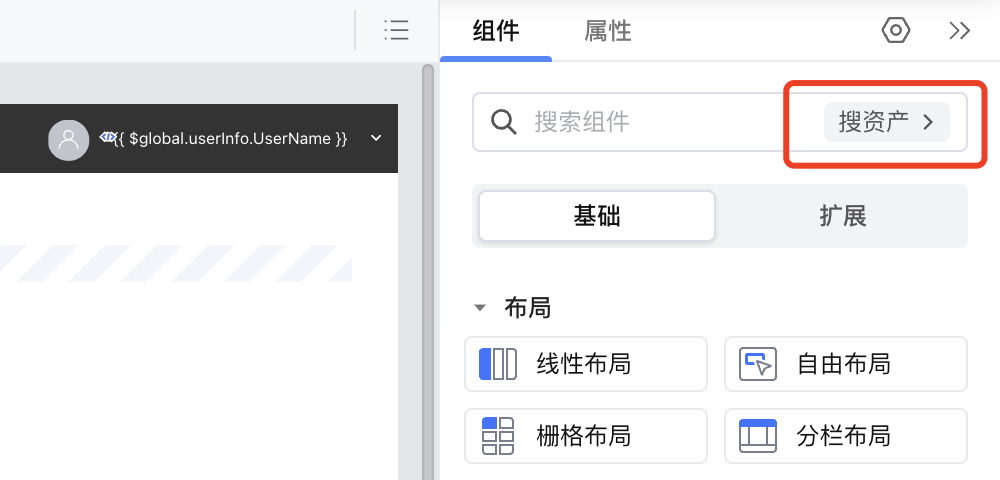Open the outline list icon in the top bar

pos(396,30)
